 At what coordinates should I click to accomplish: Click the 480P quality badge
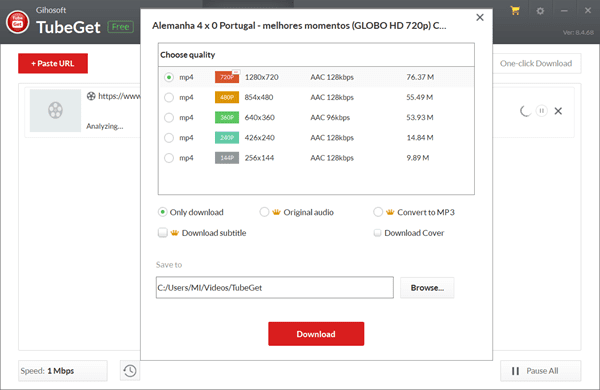pyautogui.click(x=227, y=97)
